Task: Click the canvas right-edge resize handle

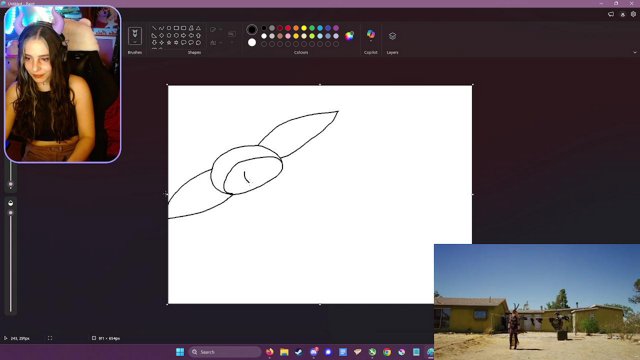Action: [x=472, y=194]
